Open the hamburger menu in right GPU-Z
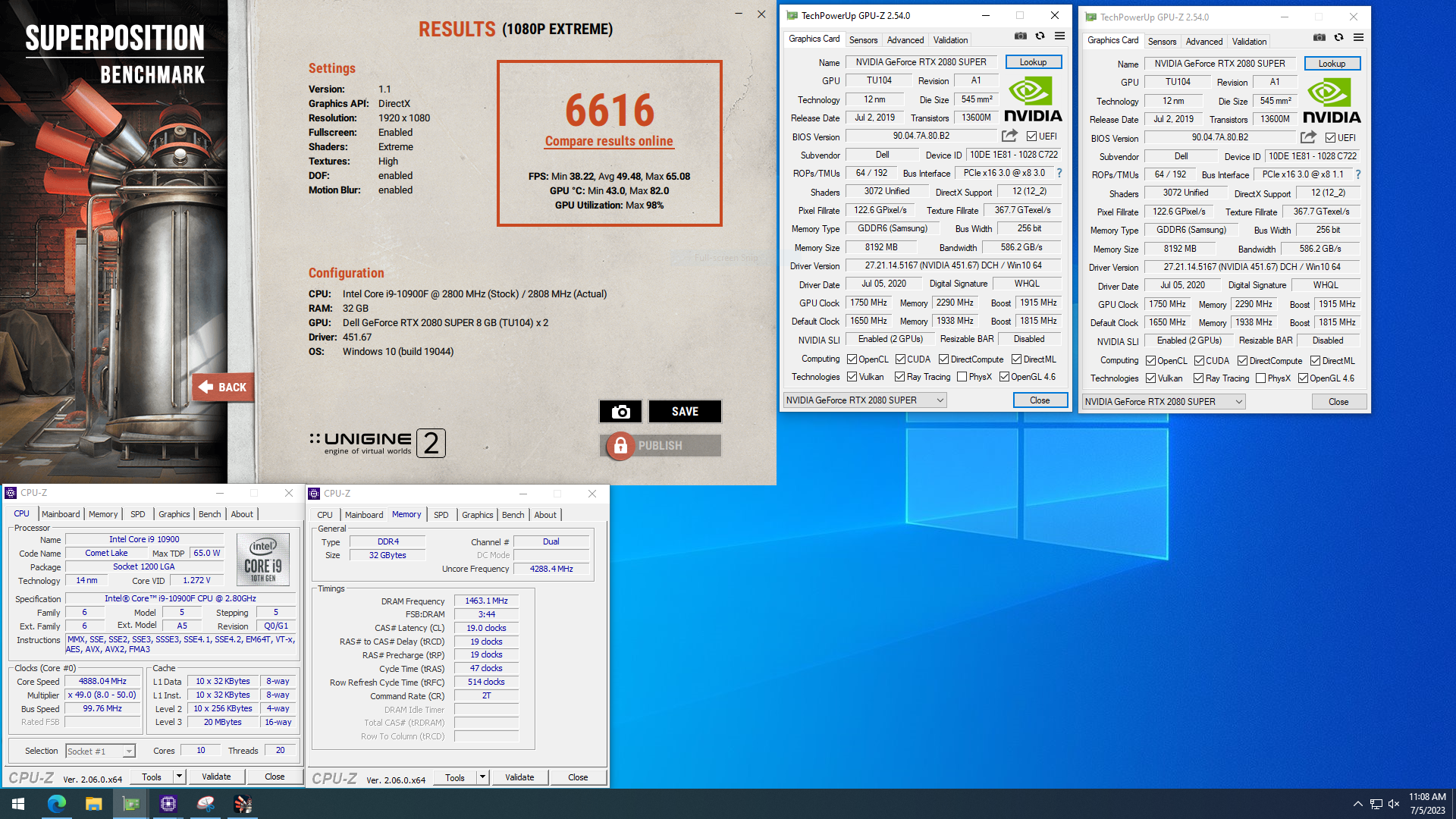 1358,38
